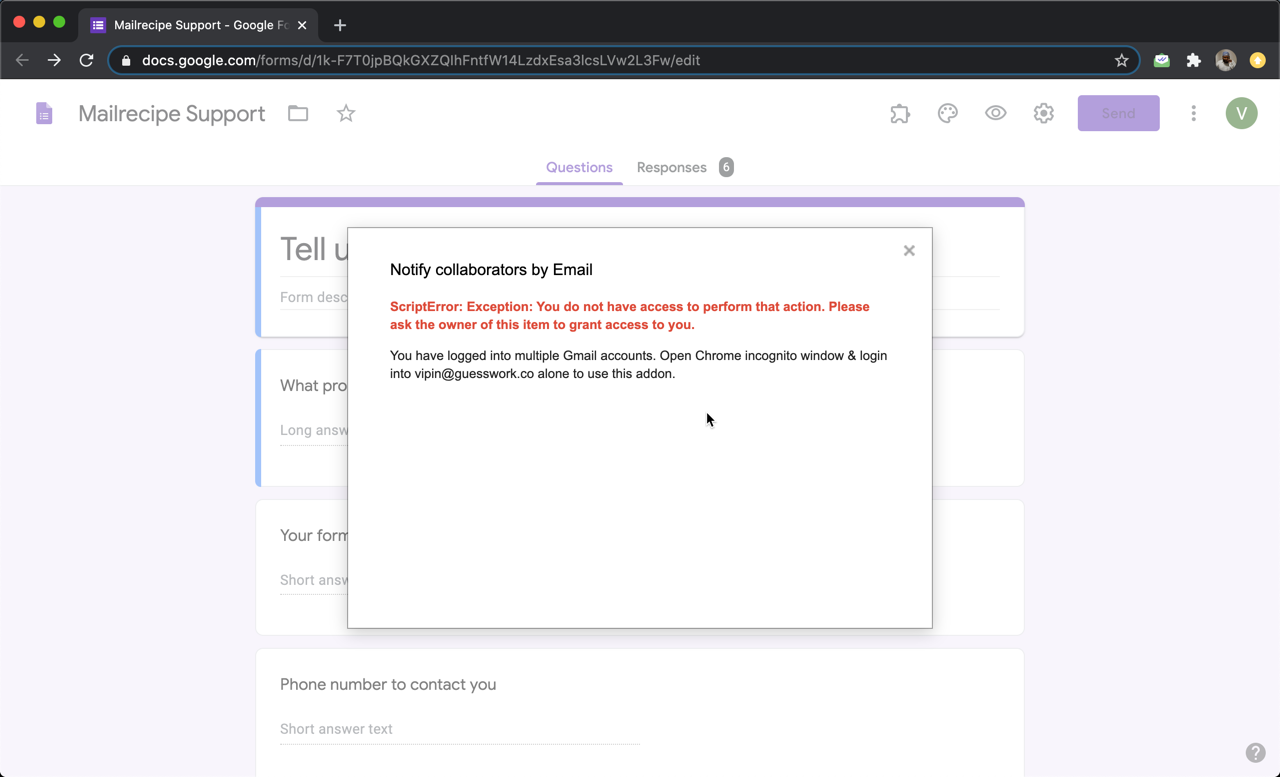Open Forms home via the purple document icon

pyautogui.click(x=44, y=113)
